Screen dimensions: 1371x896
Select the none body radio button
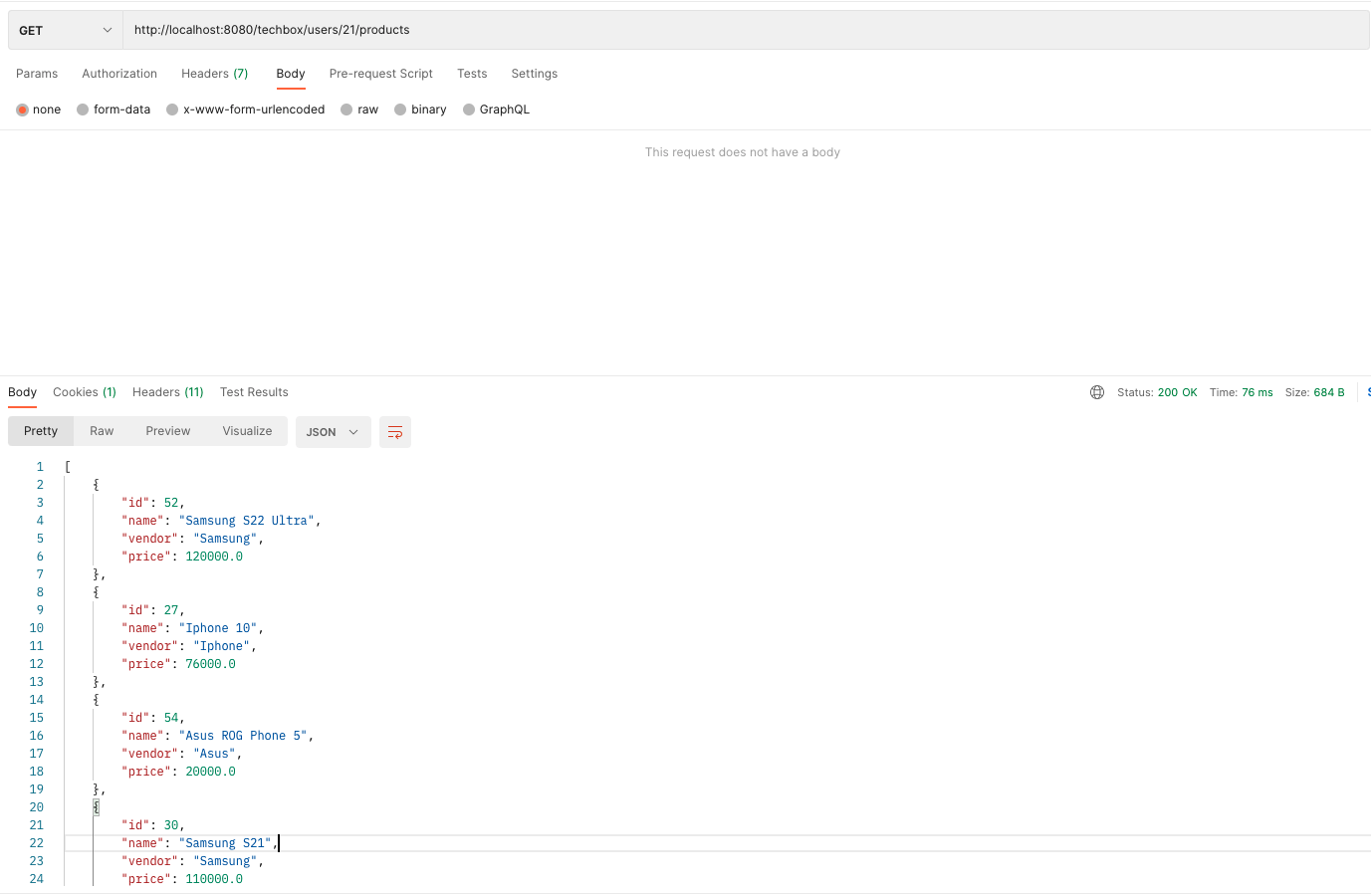(22, 110)
